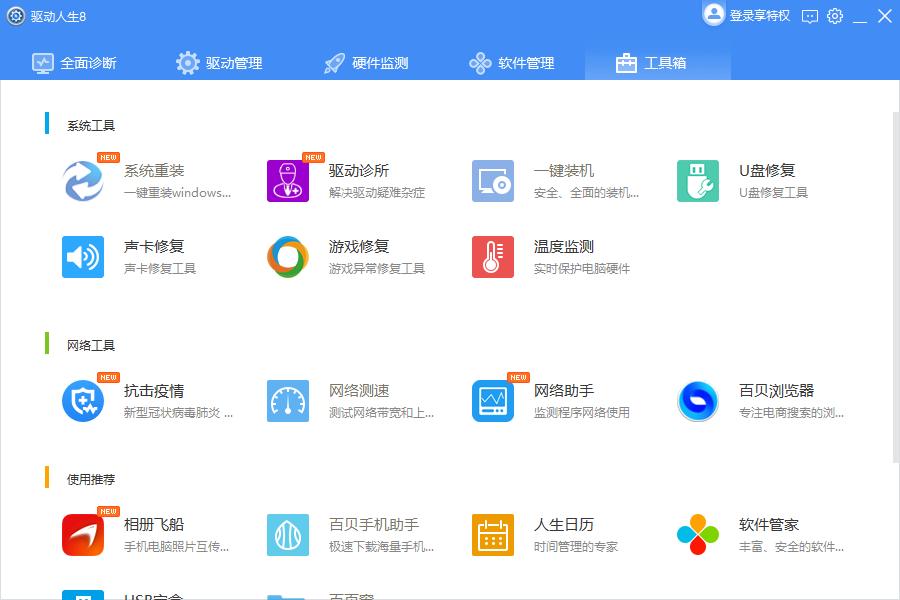Switch to the 驱动管理 tab
The width and height of the screenshot is (900, 600).
point(219,63)
